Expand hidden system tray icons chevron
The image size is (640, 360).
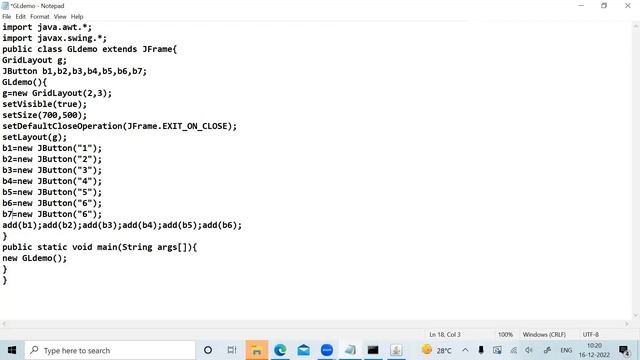click(465, 350)
